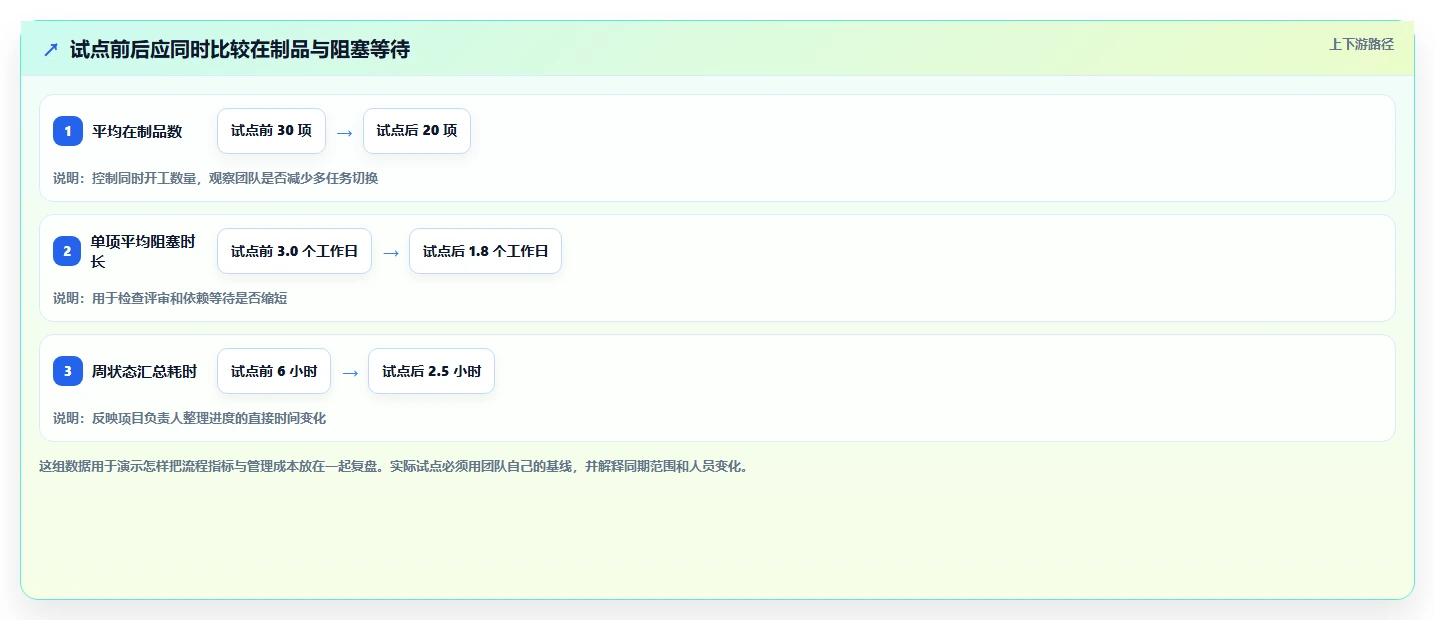The width and height of the screenshot is (1435, 620).
Task: Click the note 用于检查评审和依赖等待是否缩短
Action: point(170,298)
